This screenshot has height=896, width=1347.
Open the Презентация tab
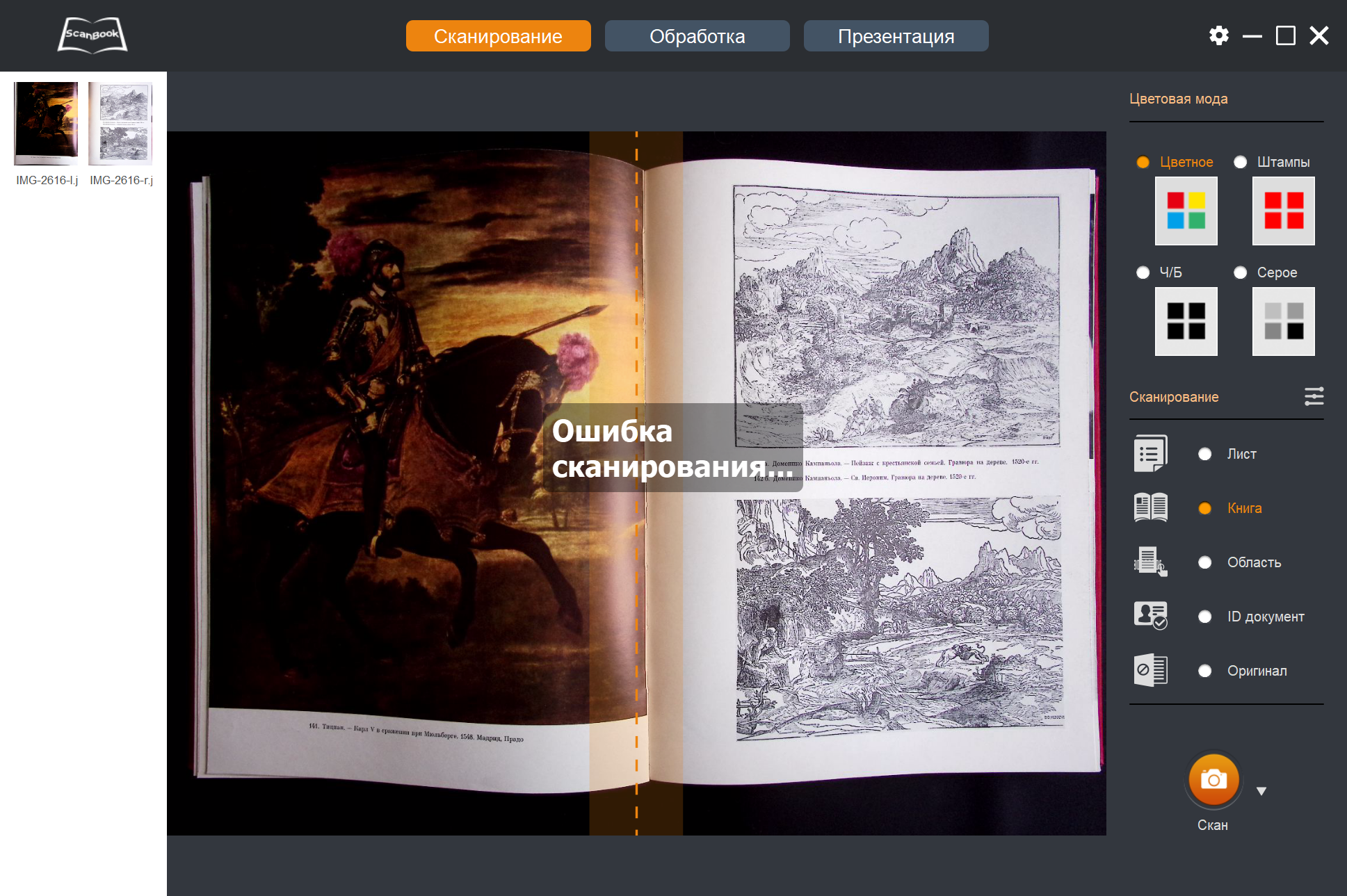[x=896, y=36]
